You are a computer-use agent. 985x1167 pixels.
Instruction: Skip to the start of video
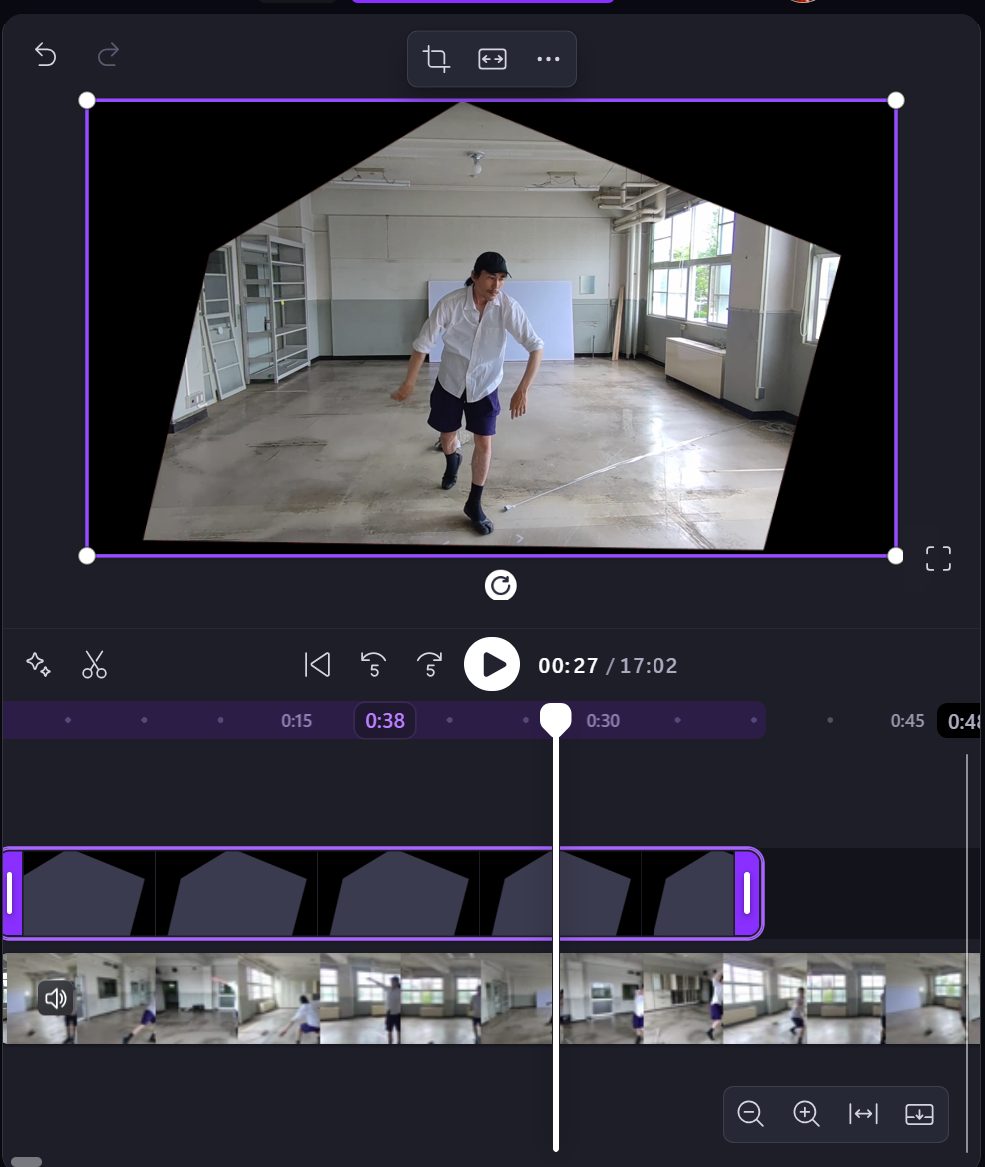pos(317,665)
